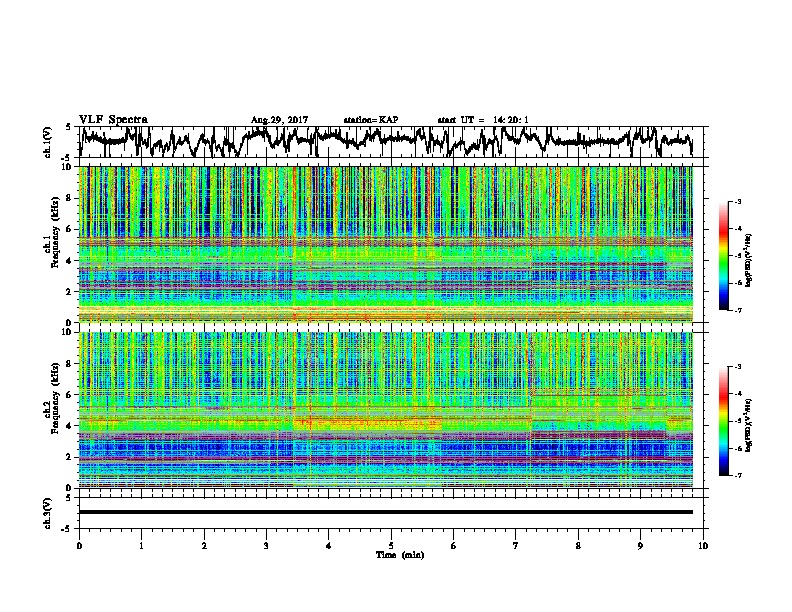Image resolution: width=792 pixels, height=612 pixels.
Task: Click the 'ch.1(V)' waveform axis label
Action: click(x=48, y=142)
